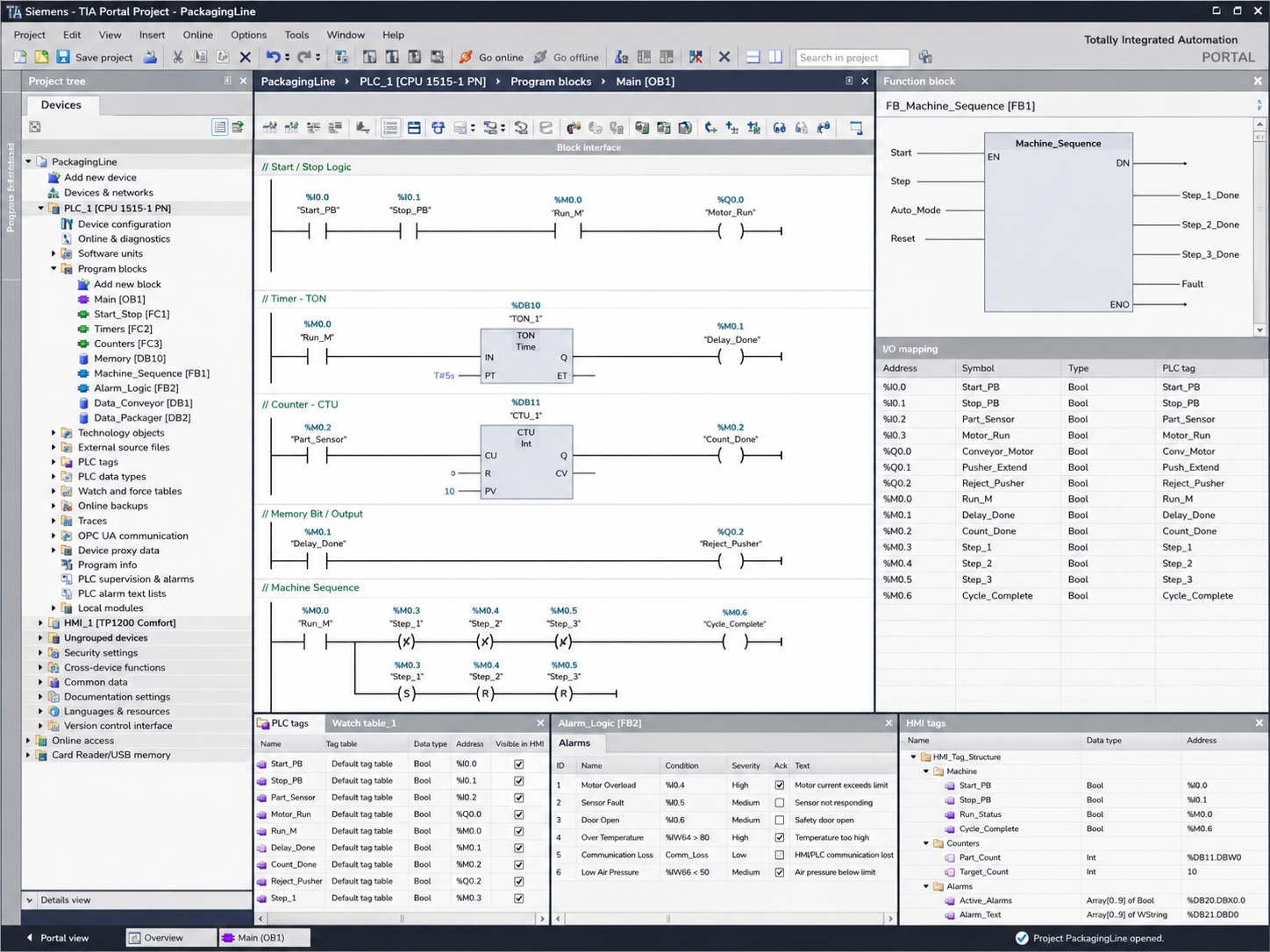Click the first icon in editor toolbar
Image resolution: width=1270 pixels, height=952 pixels.
270,128
